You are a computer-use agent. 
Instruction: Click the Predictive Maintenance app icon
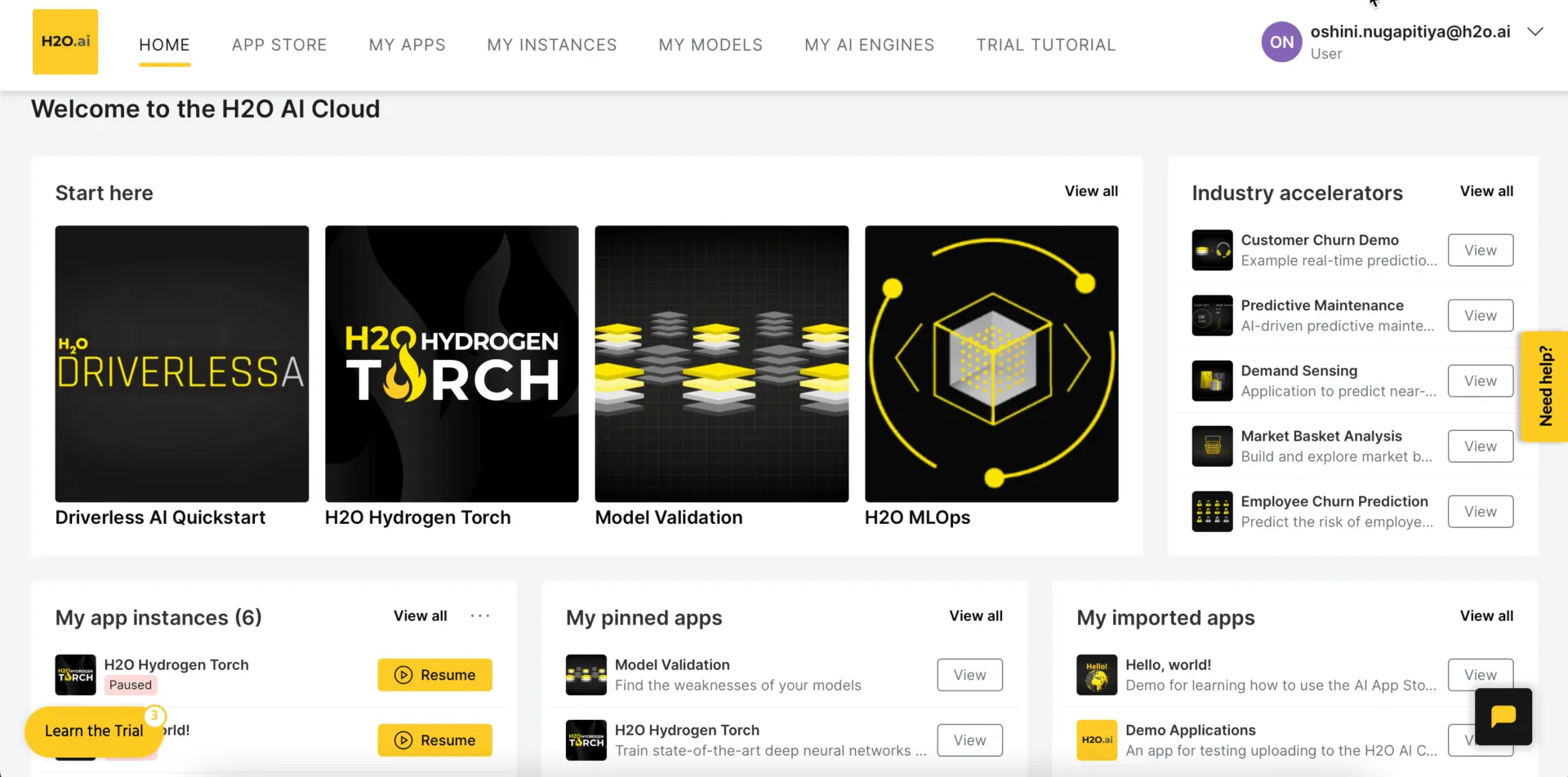pyautogui.click(x=1212, y=315)
